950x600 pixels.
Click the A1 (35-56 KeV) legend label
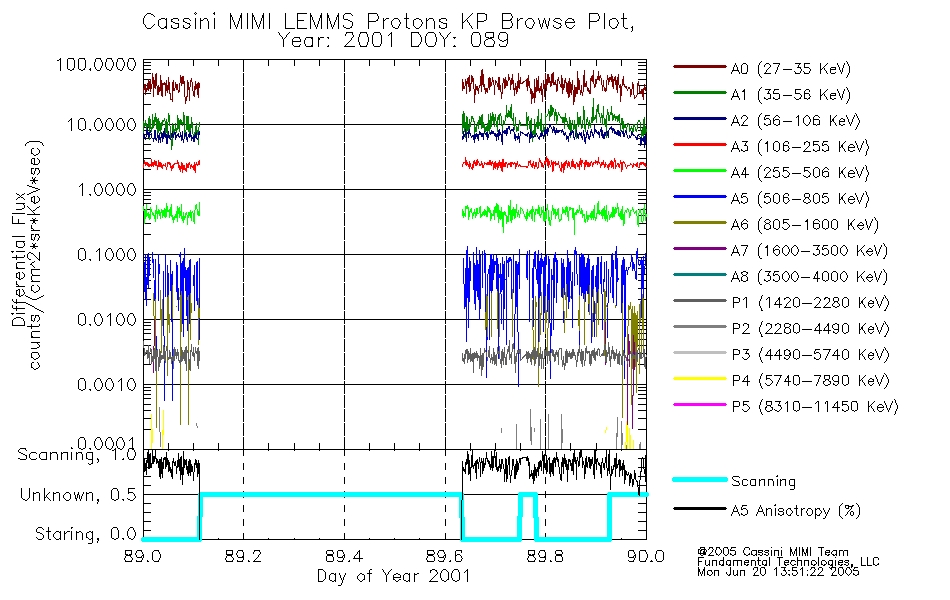click(x=791, y=95)
